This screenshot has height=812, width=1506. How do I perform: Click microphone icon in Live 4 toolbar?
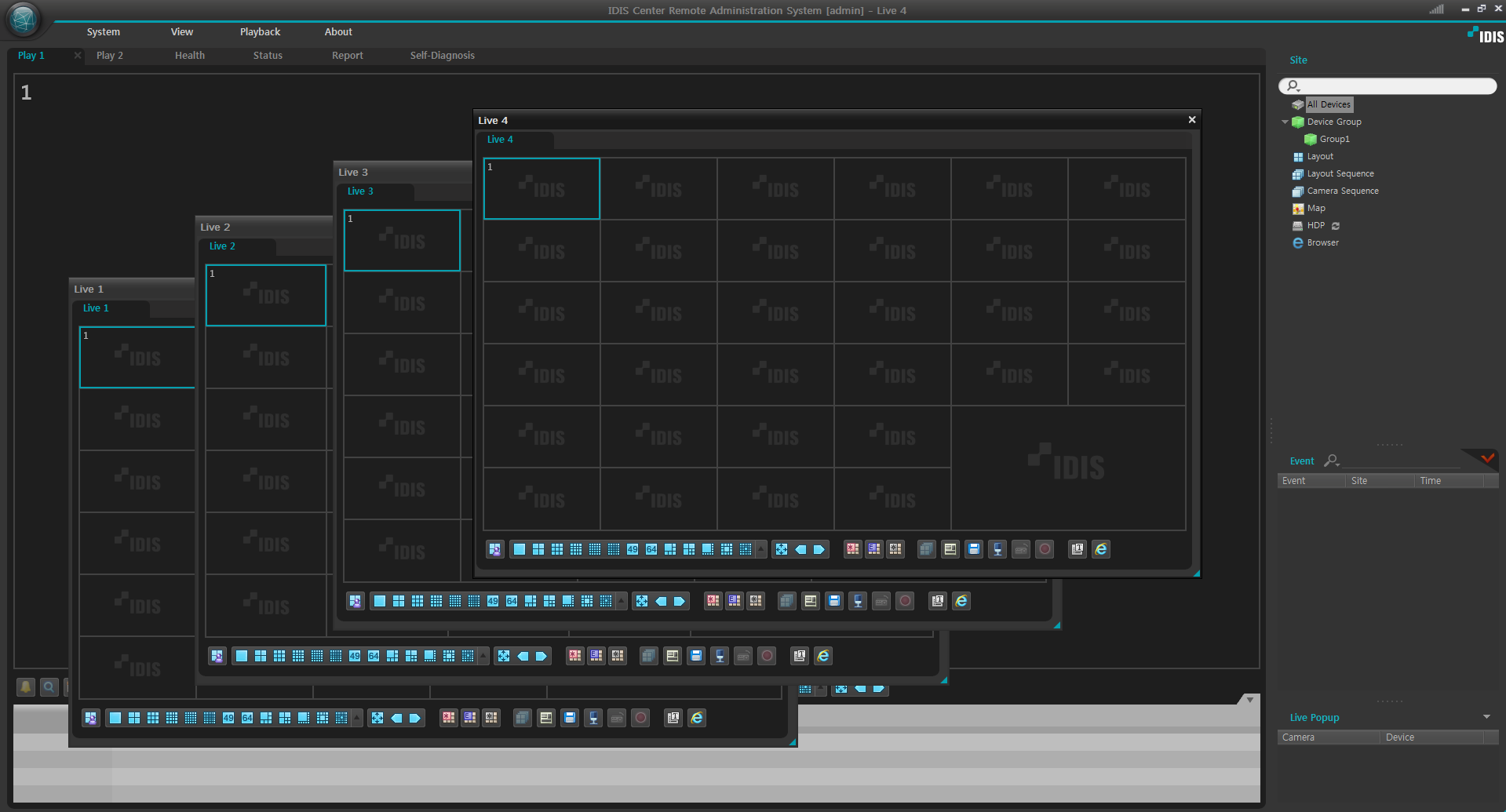pos(997,549)
